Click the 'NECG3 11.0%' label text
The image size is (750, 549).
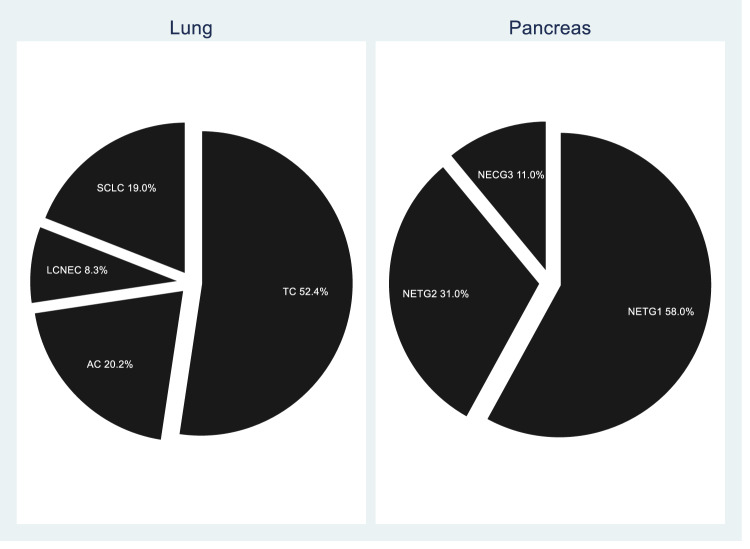(511, 175)
